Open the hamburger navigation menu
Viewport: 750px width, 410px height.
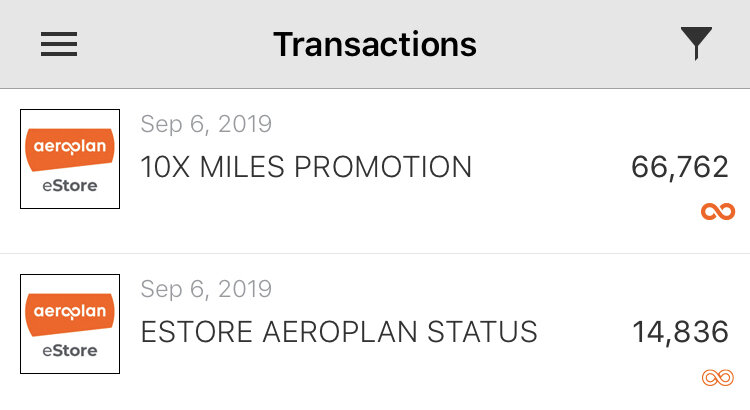tap(59, 44)
